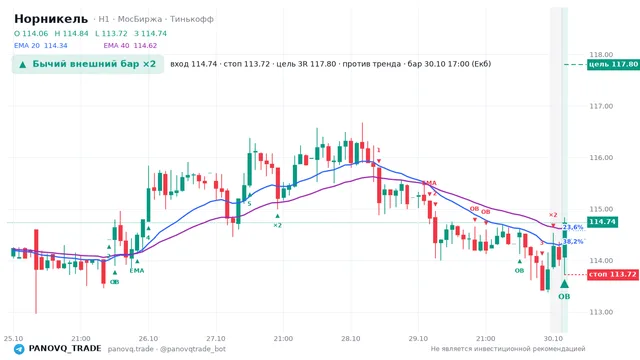The image size is (640, 360).
Task: Click the 113.00 price axis label
Action: (x=601, y=312)
